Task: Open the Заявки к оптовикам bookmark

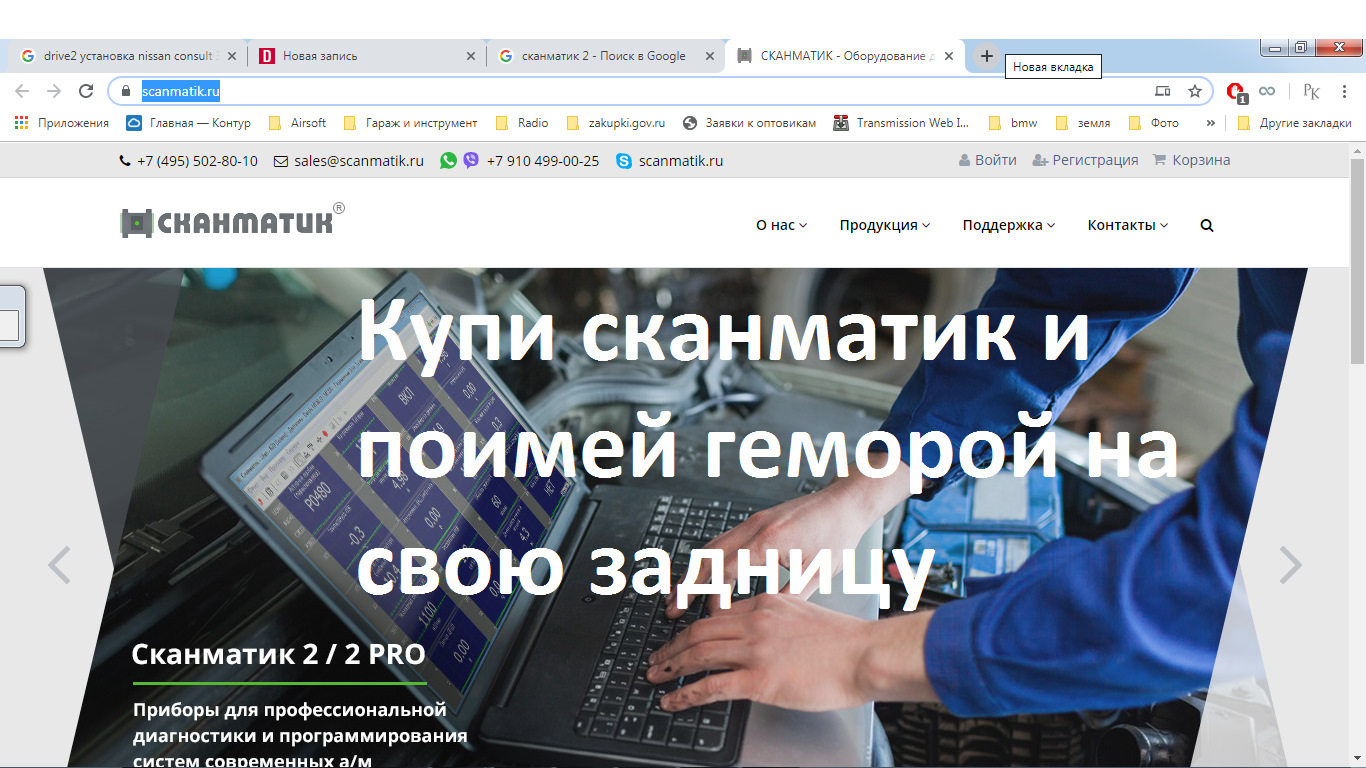Action: tap(749, 123)
